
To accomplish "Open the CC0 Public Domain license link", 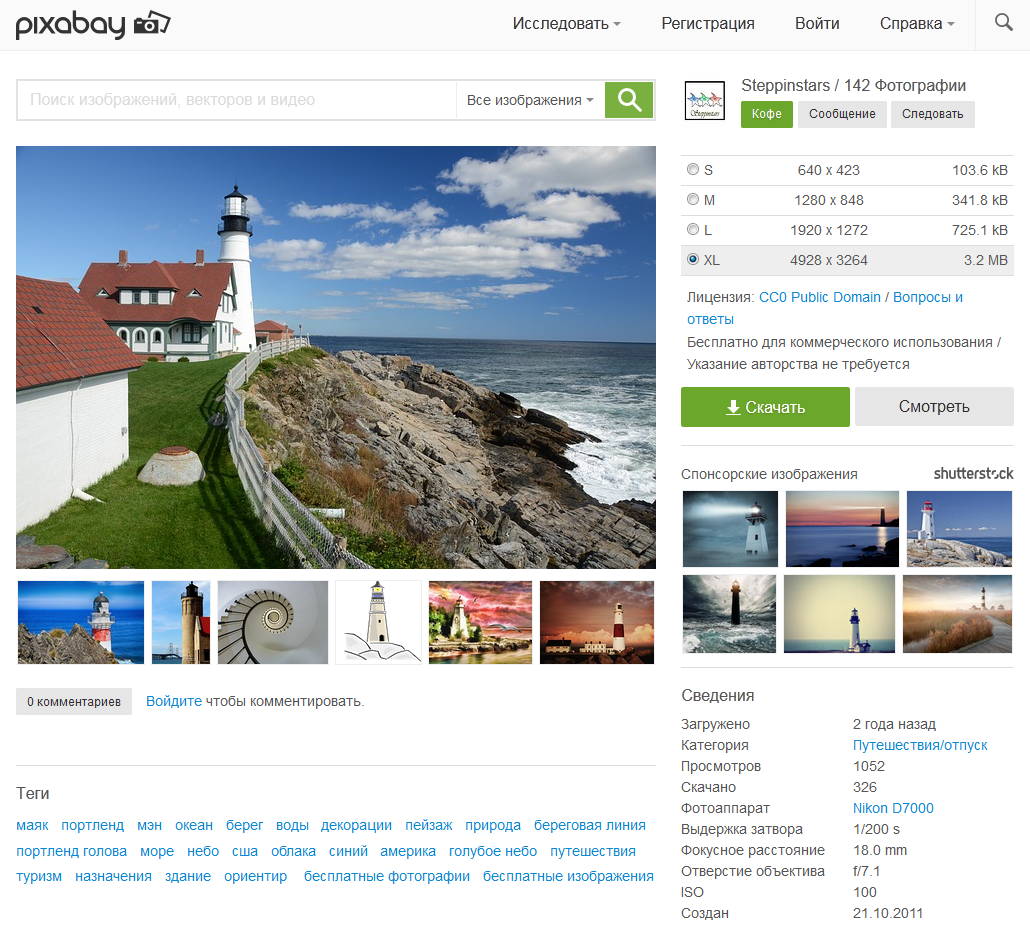I will coord(820,297).
